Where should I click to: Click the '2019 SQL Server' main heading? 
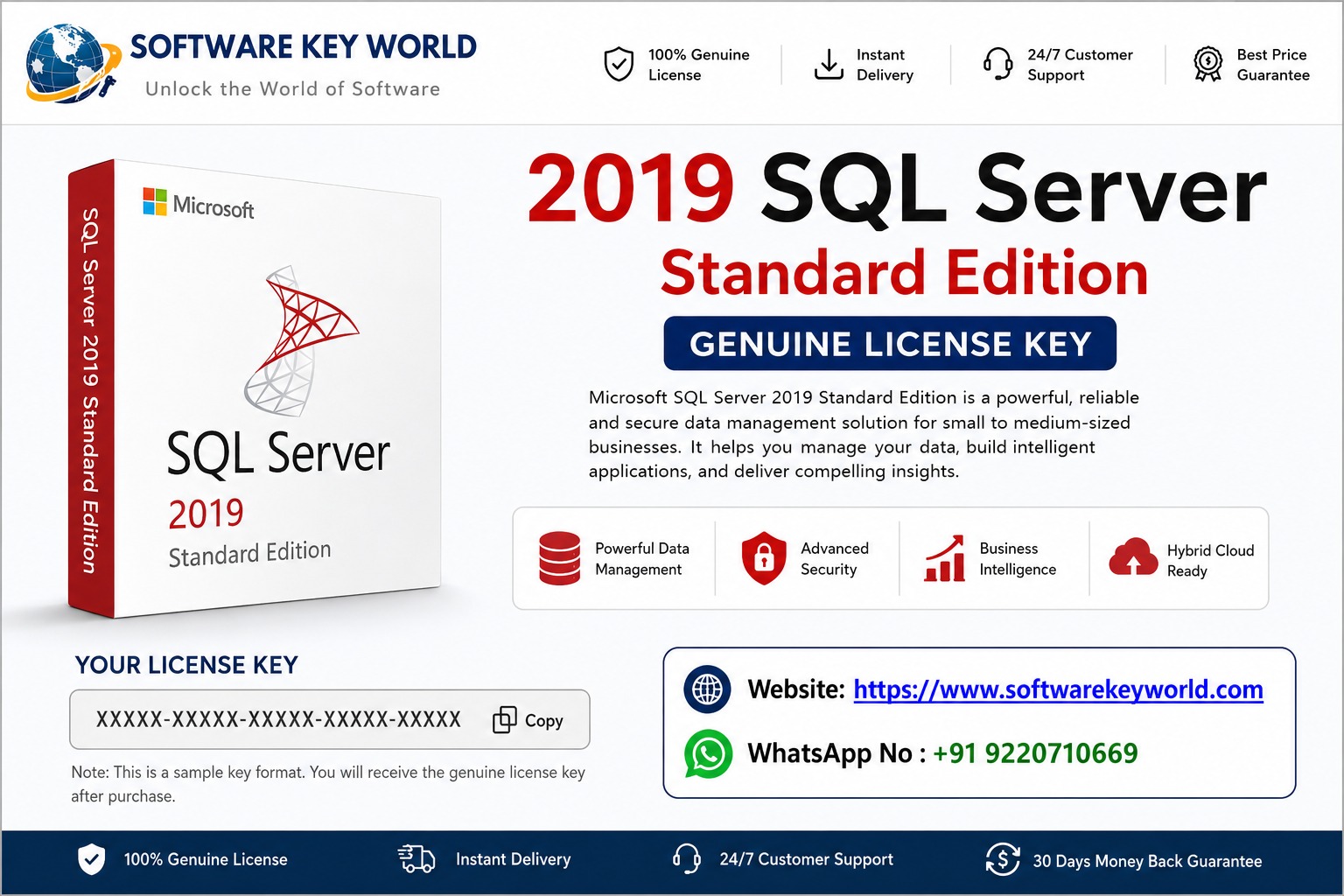pyautogui.click(x=897, y=188)
